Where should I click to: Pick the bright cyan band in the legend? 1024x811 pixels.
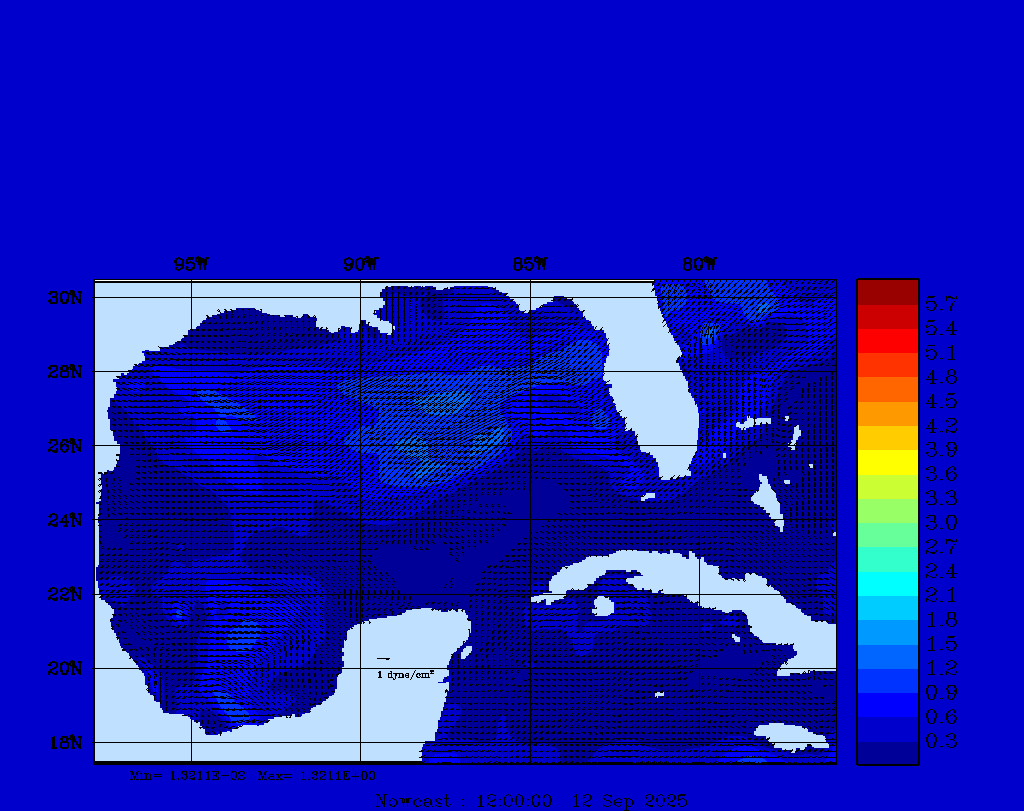point(887,584)
